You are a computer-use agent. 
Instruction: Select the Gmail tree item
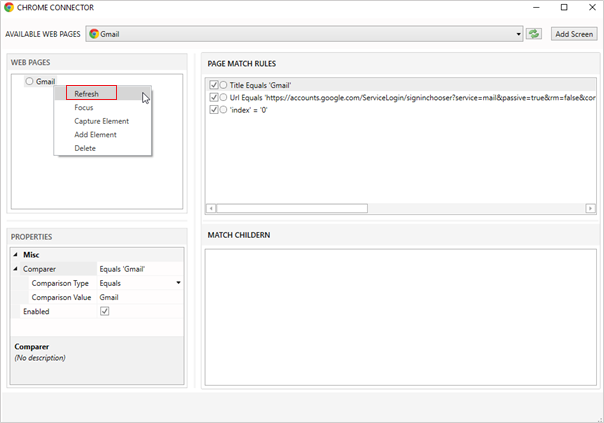45,81
